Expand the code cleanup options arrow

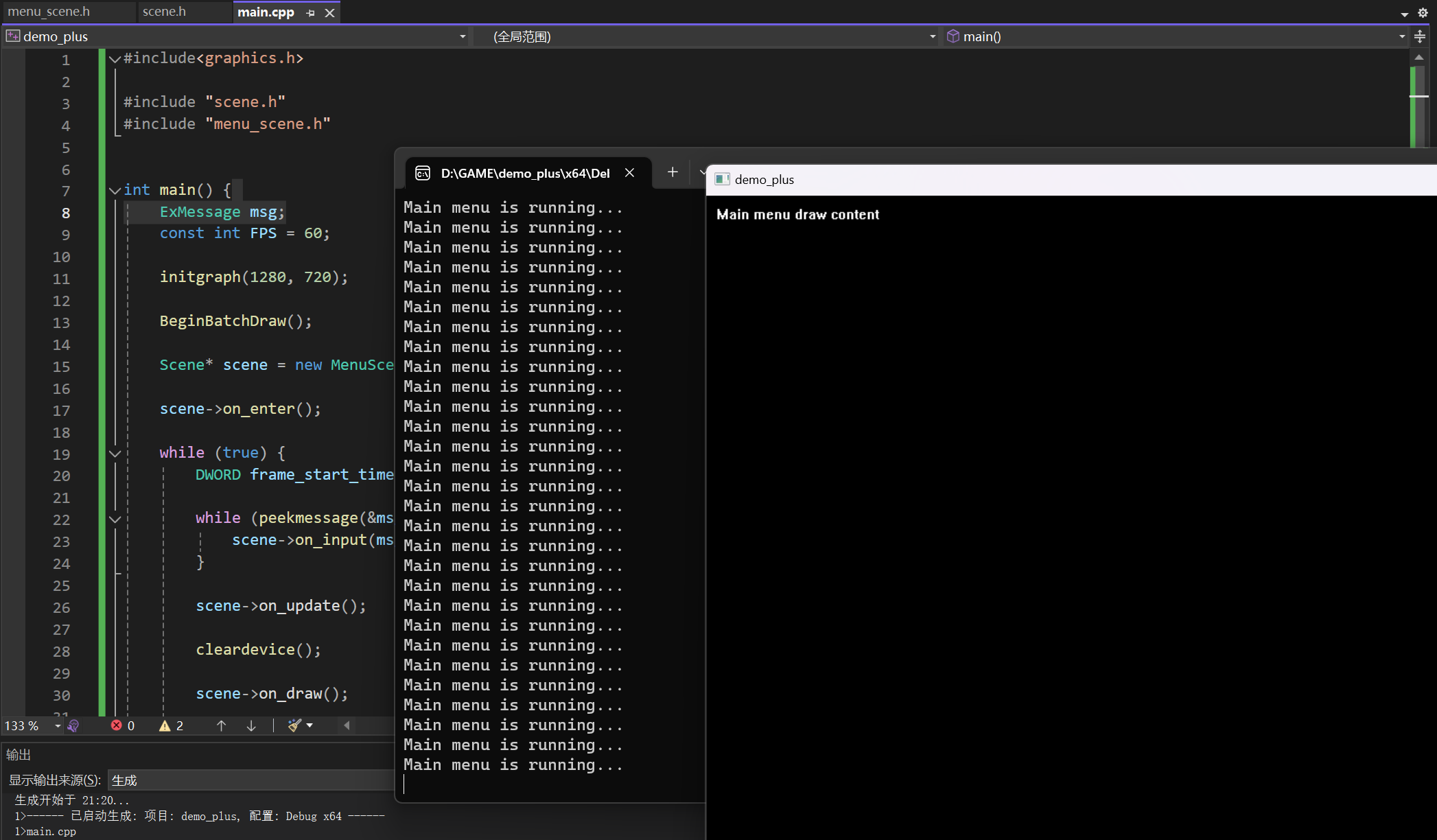pos(309,725)
